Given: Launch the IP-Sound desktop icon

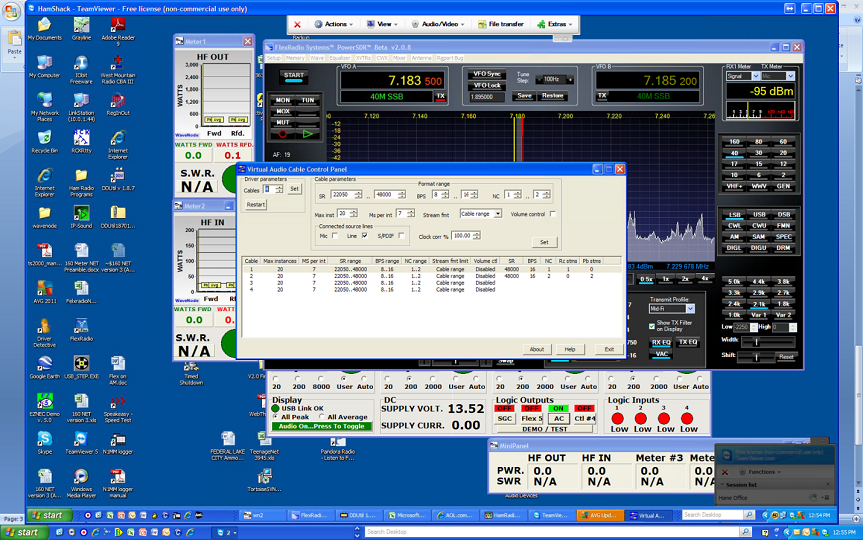Looking at the screenshot, I should (x=81, y=213).
